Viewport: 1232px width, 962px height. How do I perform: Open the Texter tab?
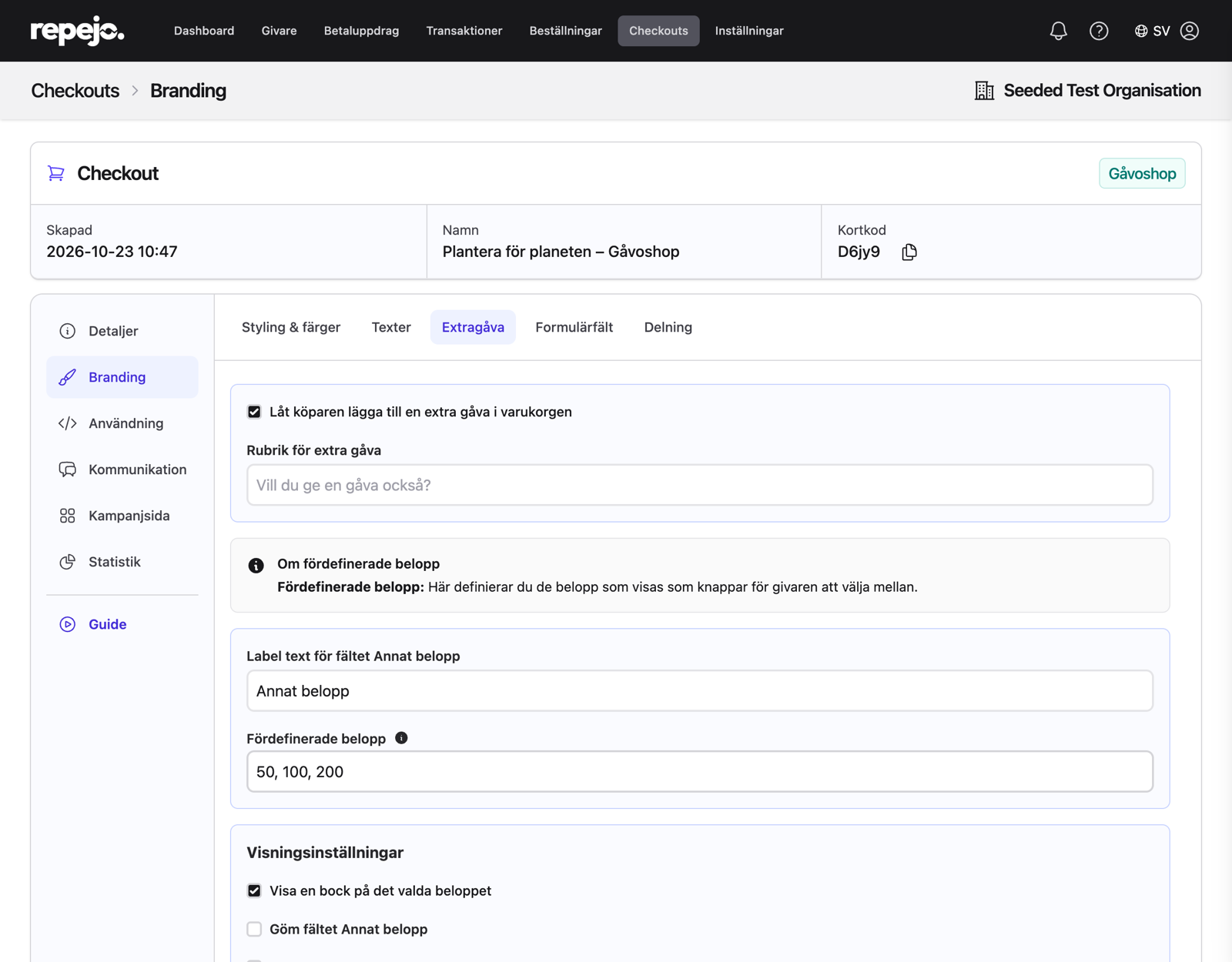(x=391, y=327)
